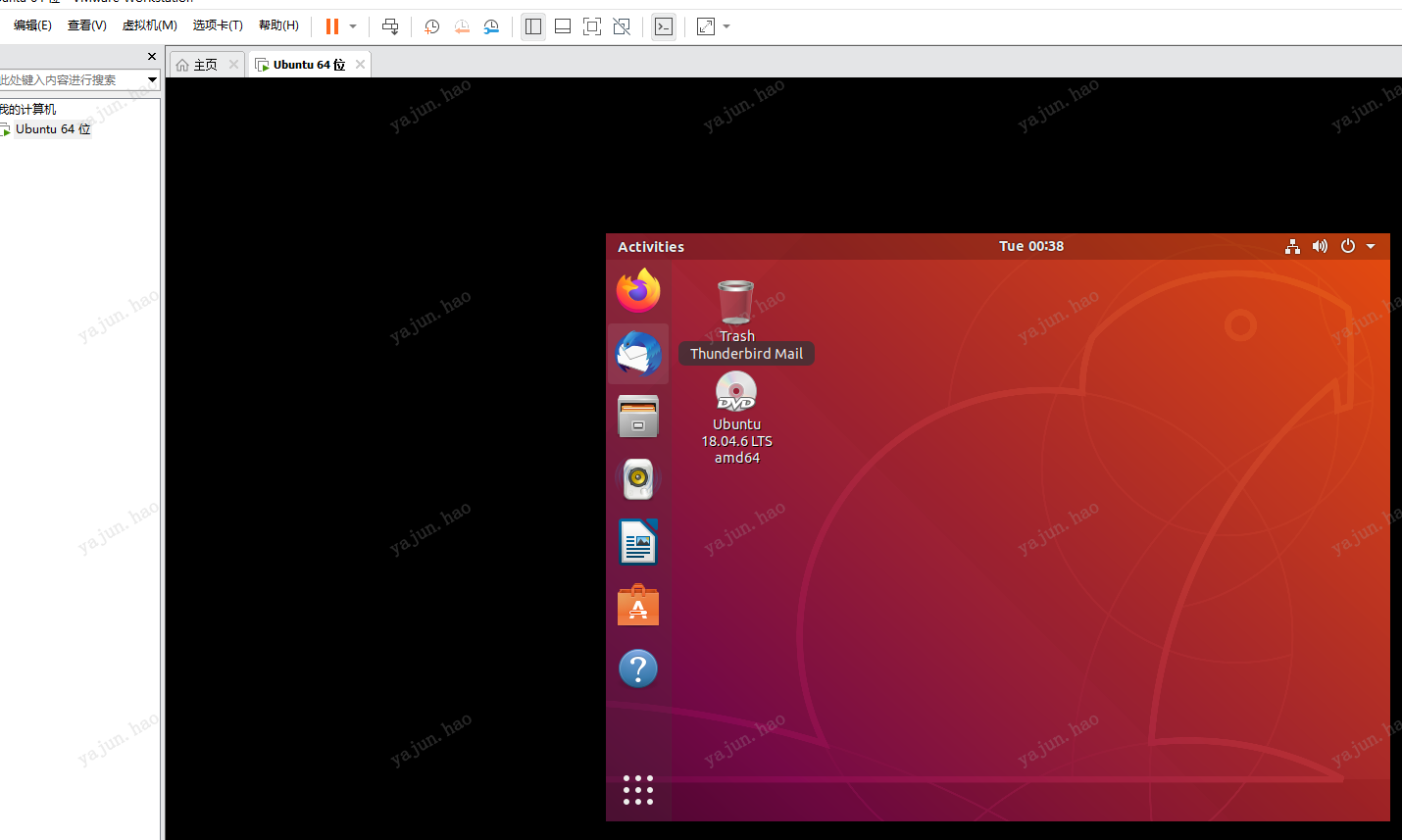Screen dimensions: 1402x840
Task: Click the send Ctrl+Alt+Del toolbar icon
Action: 390,26
